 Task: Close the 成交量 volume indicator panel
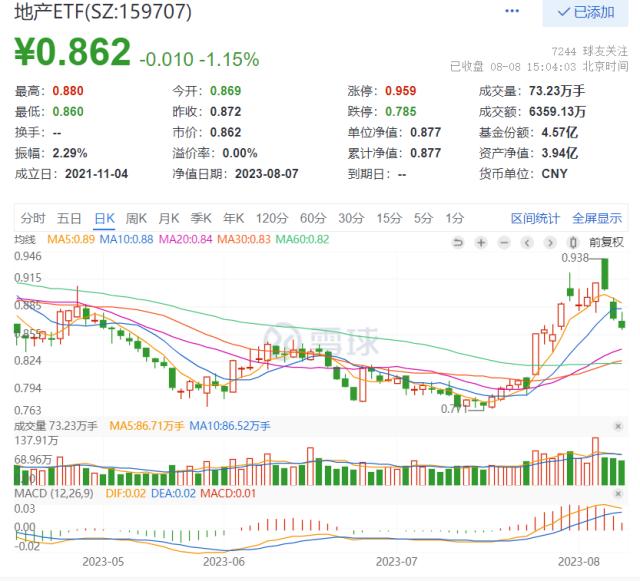[x=618, y=426]
